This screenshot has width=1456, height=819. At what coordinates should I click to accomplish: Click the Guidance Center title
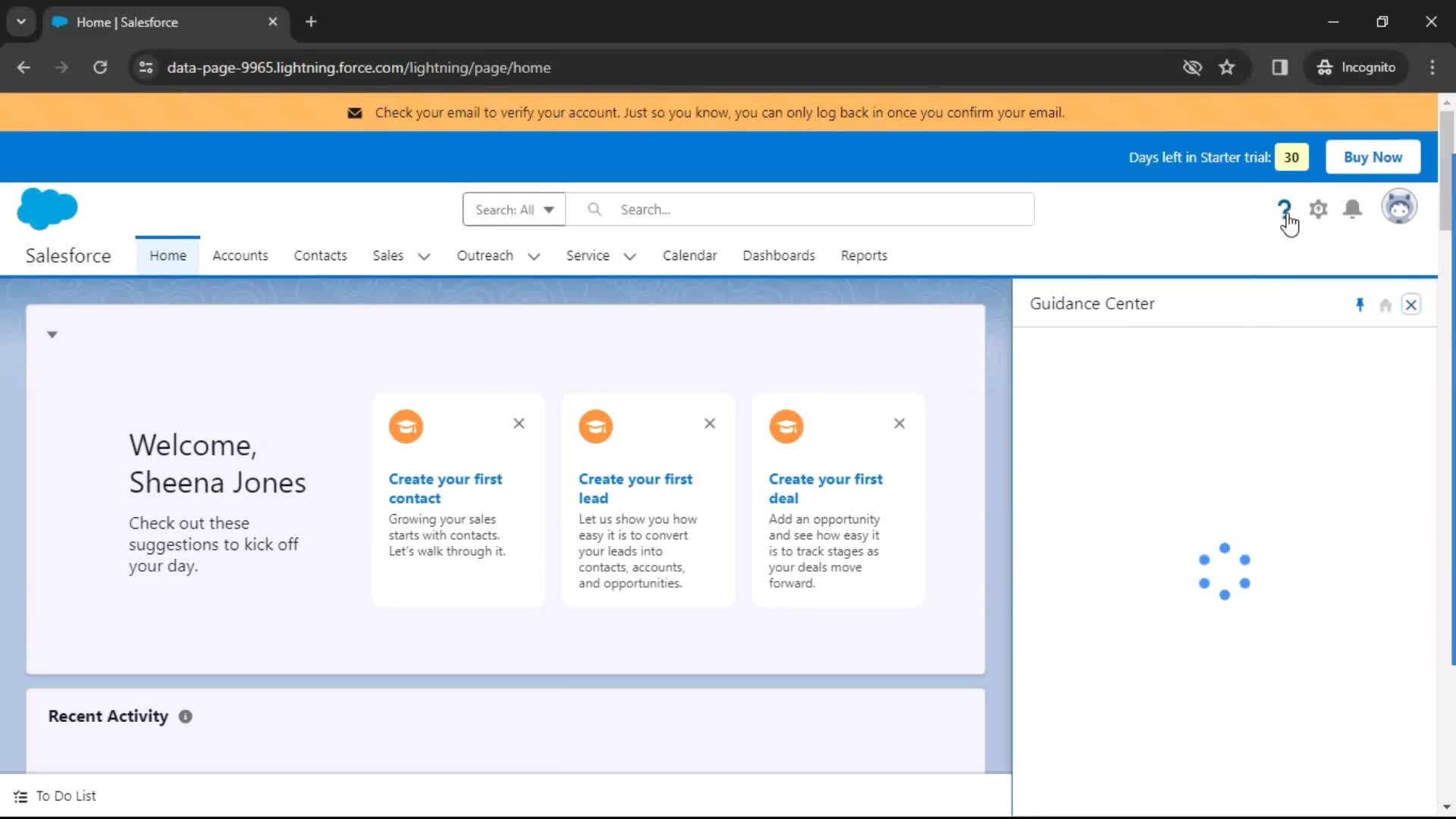(1092, 303)
